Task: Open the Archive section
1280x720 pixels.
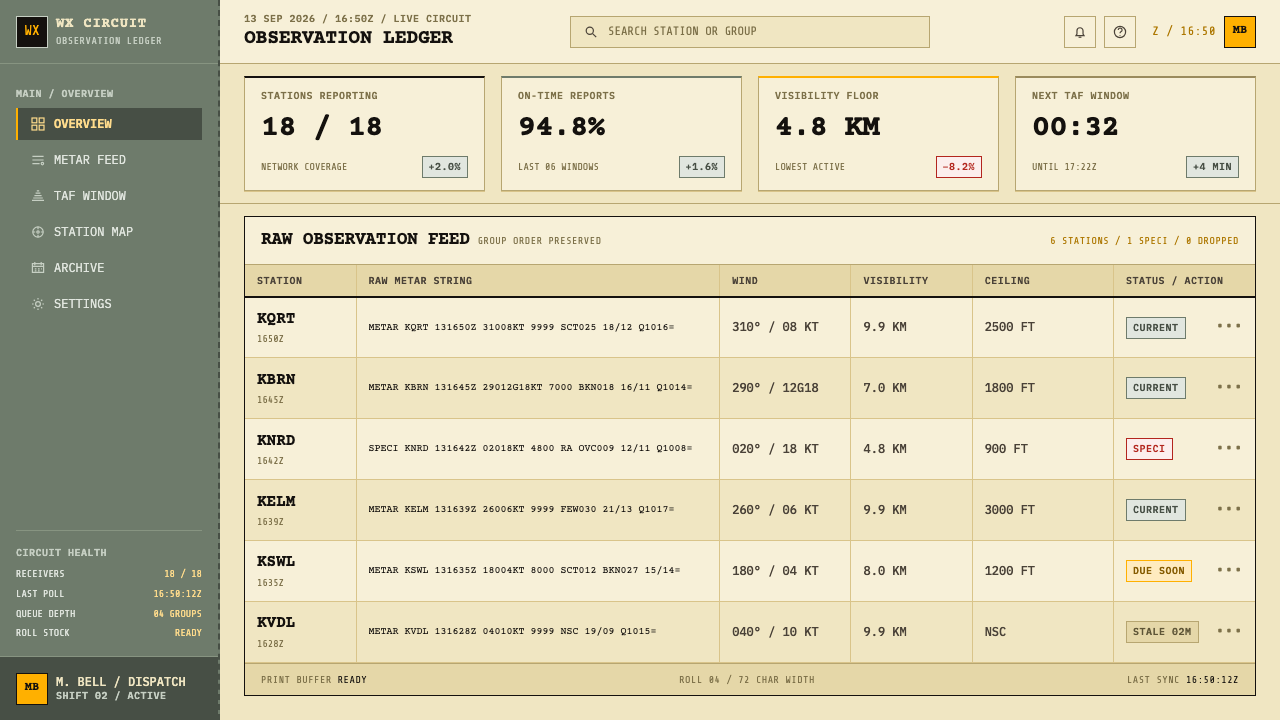Action: pyautogui.click(x=109, y=268)
